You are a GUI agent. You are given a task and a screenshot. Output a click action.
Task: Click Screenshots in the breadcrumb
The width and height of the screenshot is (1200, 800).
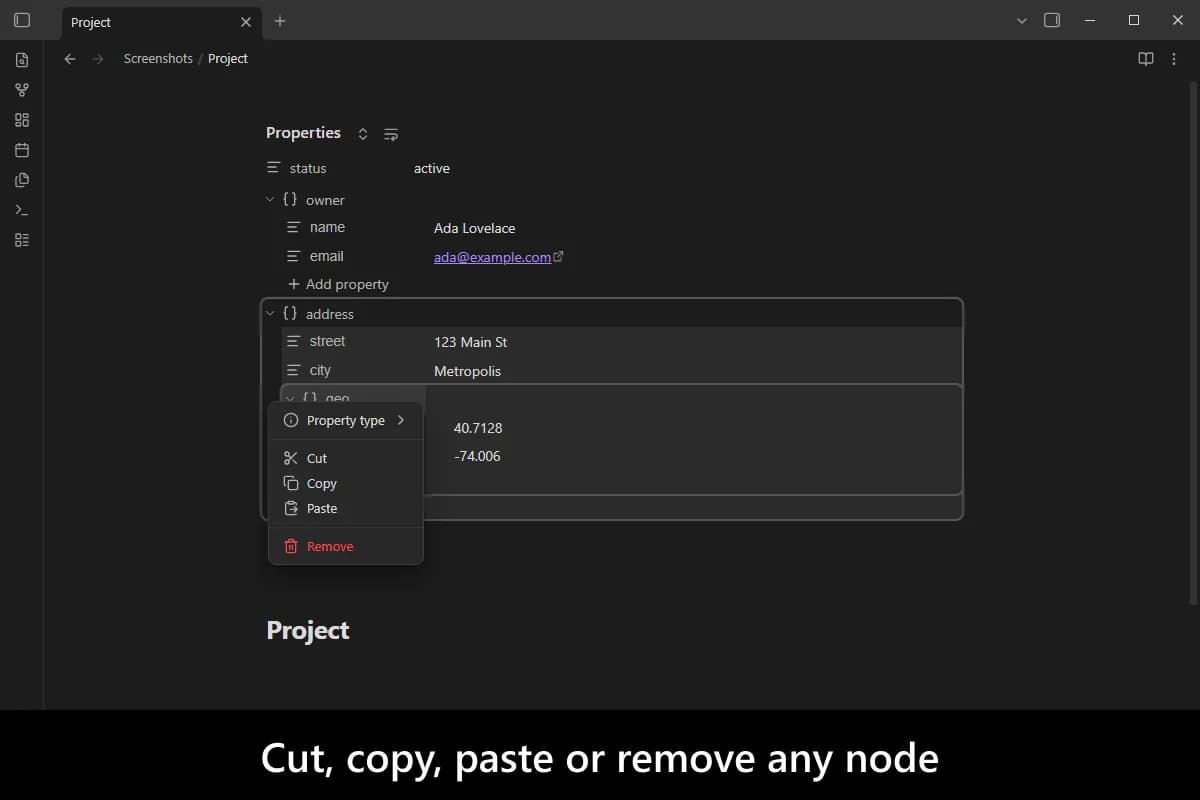[158, 59]
